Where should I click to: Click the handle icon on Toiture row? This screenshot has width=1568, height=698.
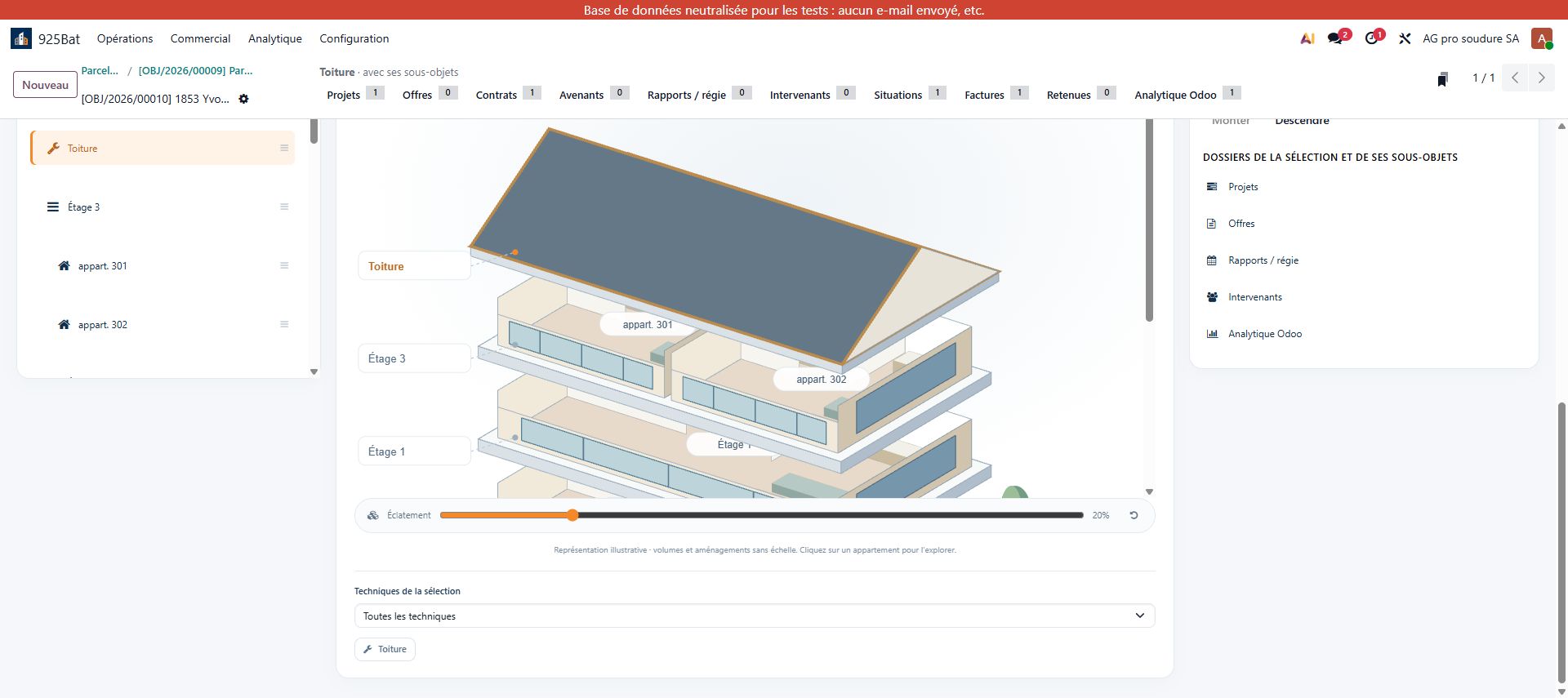pos(284,148)
